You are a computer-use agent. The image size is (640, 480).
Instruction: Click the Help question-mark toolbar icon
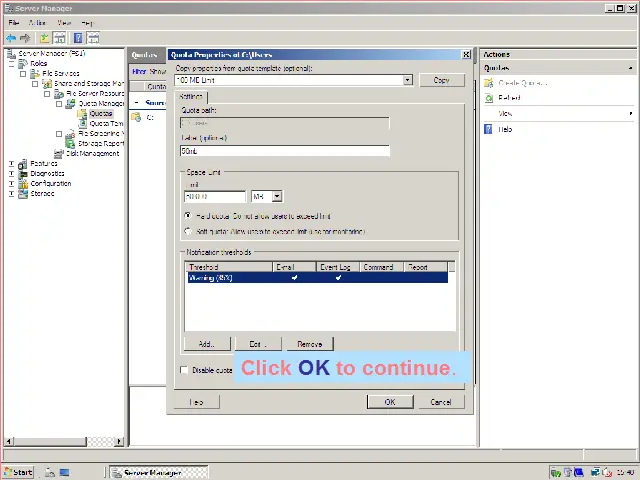(x=78, y=38)
